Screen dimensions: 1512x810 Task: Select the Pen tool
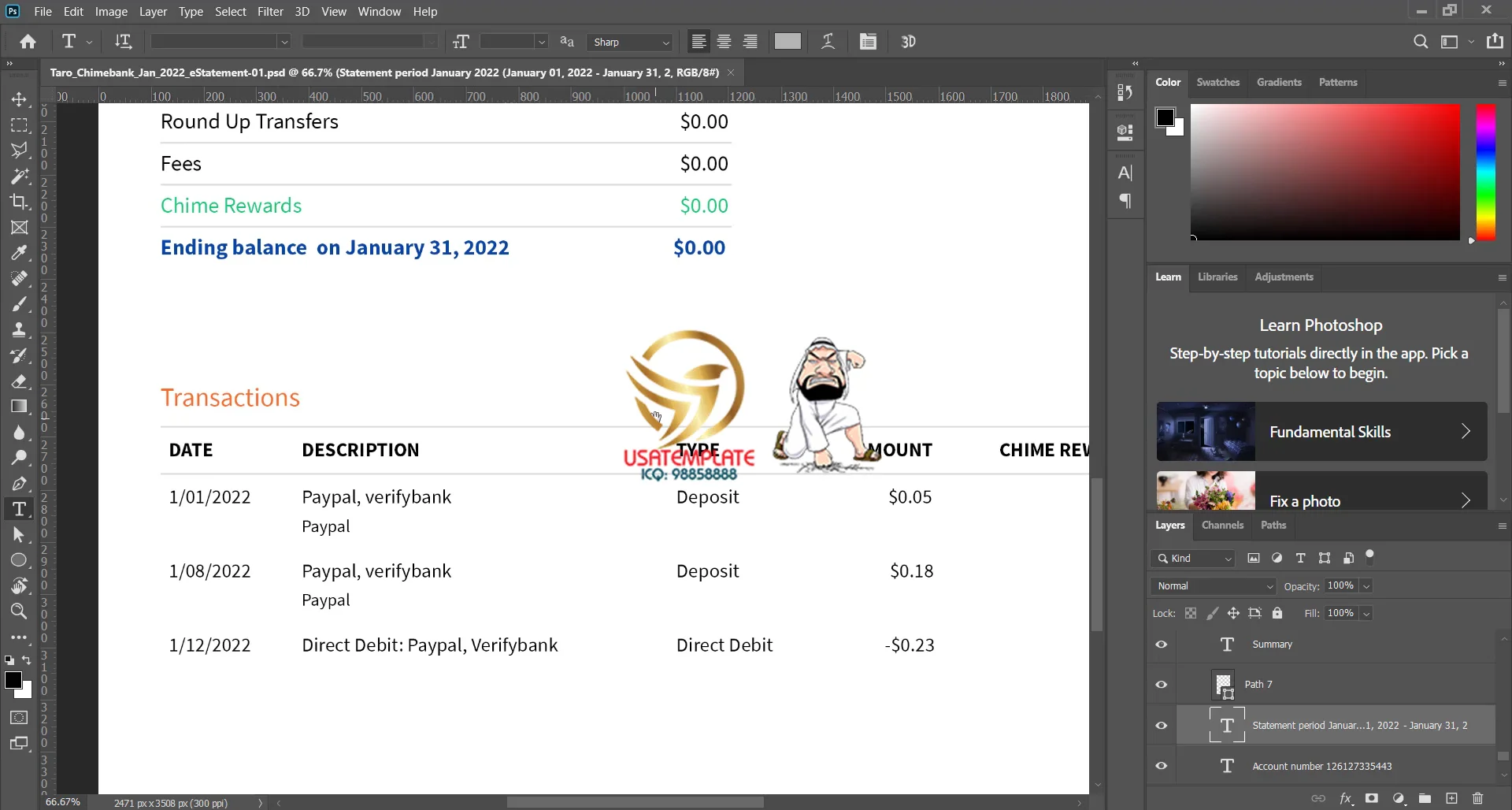coord(20,484)
